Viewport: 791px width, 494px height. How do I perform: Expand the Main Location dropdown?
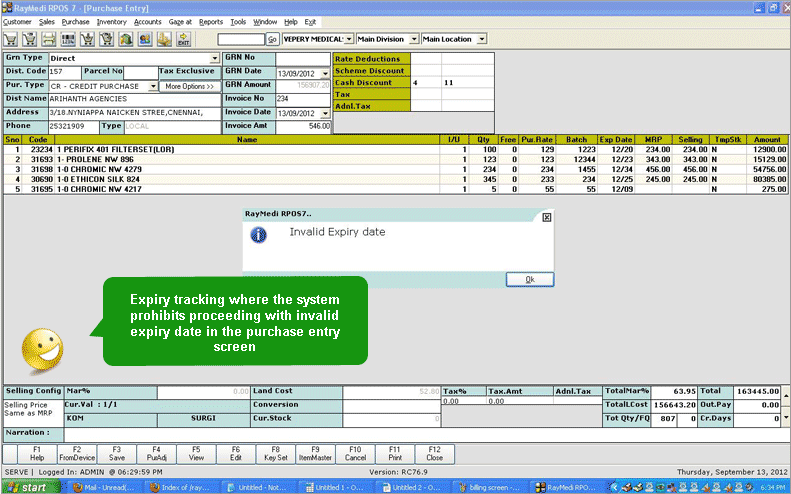(482, 39)
